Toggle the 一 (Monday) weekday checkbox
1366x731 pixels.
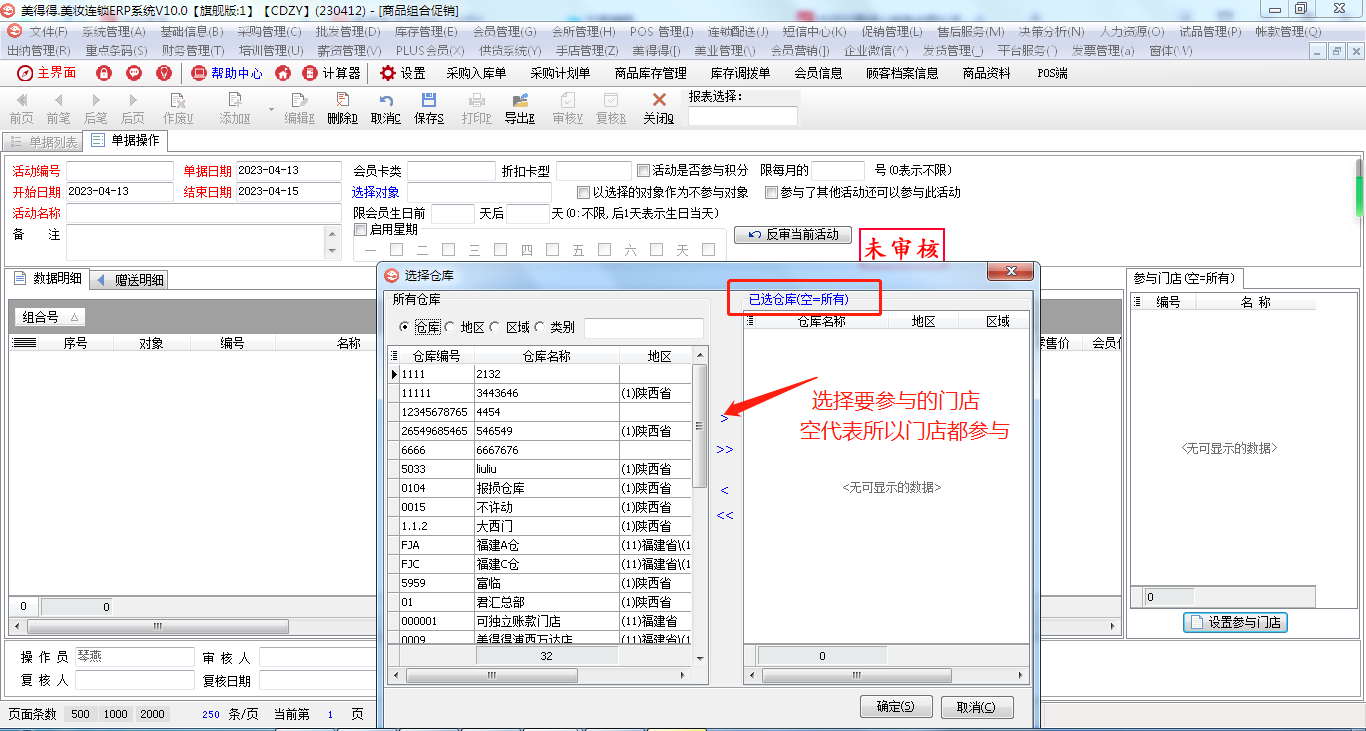point(396,250)
